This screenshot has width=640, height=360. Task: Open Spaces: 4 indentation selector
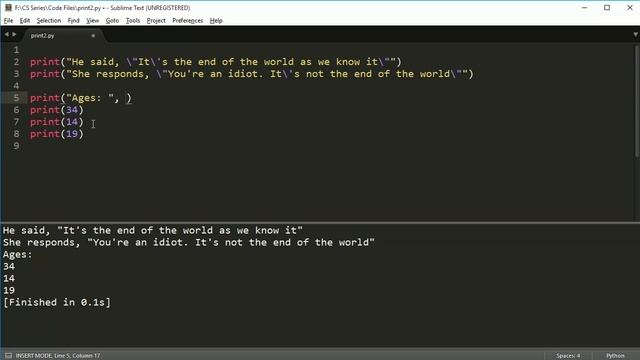(x=568, y=356)
